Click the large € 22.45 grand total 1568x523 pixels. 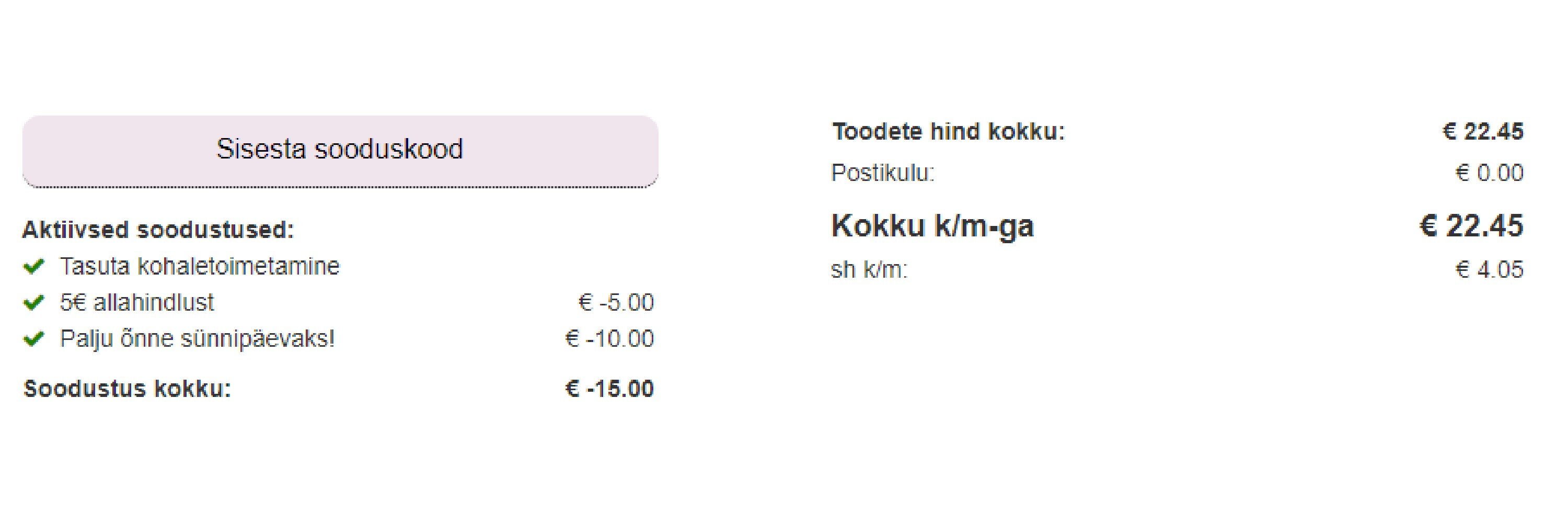1471,226
